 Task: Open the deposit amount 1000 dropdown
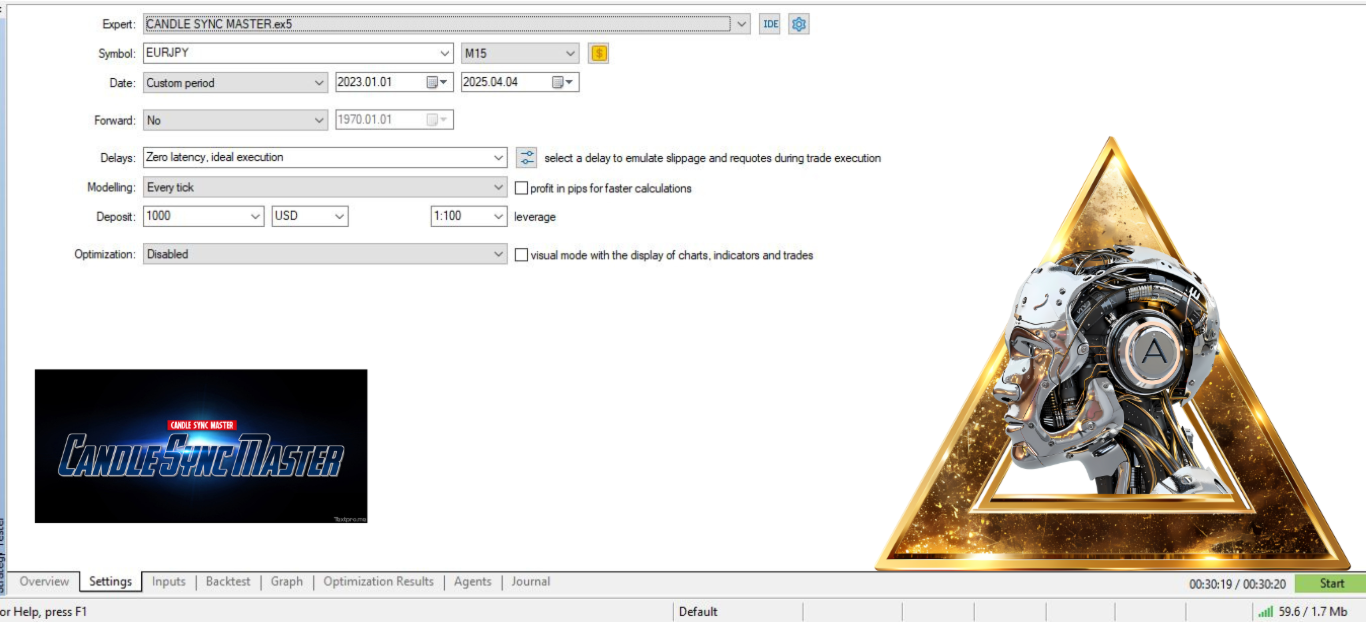(255, 216)
